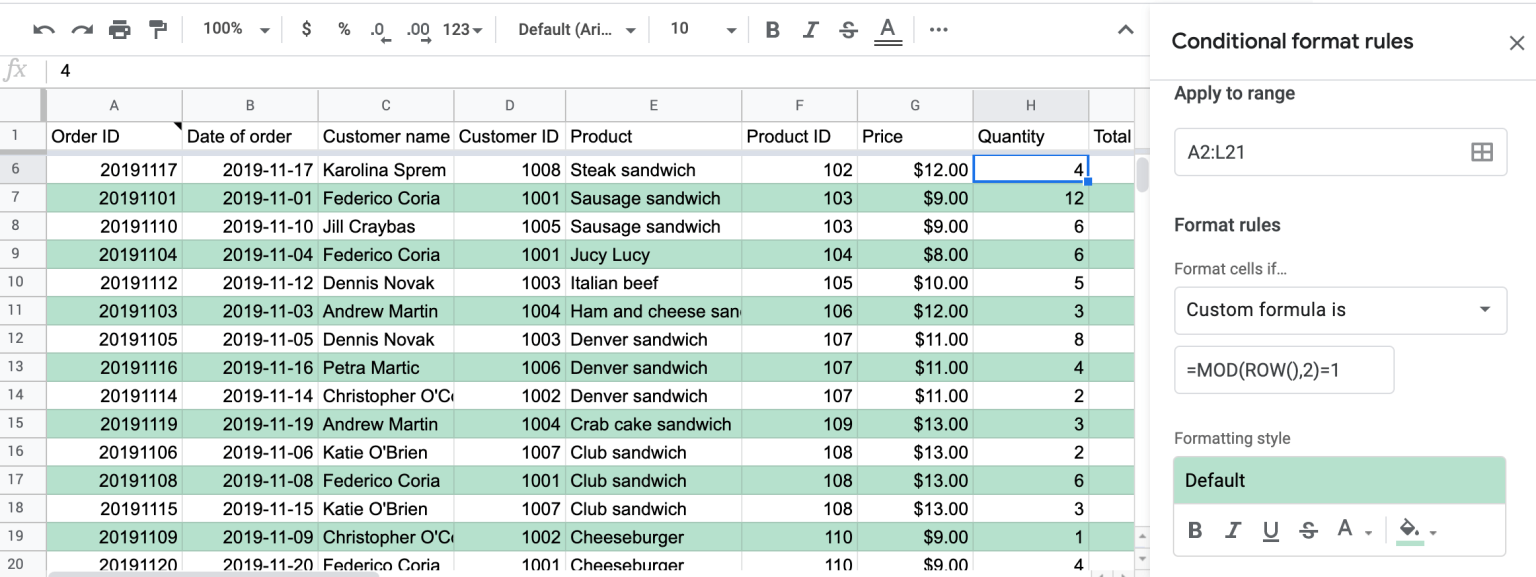This screenshot has width=1536, height=577.
Task: Close the Conditional format rules panel
Action: click(x=1516, y=42)
